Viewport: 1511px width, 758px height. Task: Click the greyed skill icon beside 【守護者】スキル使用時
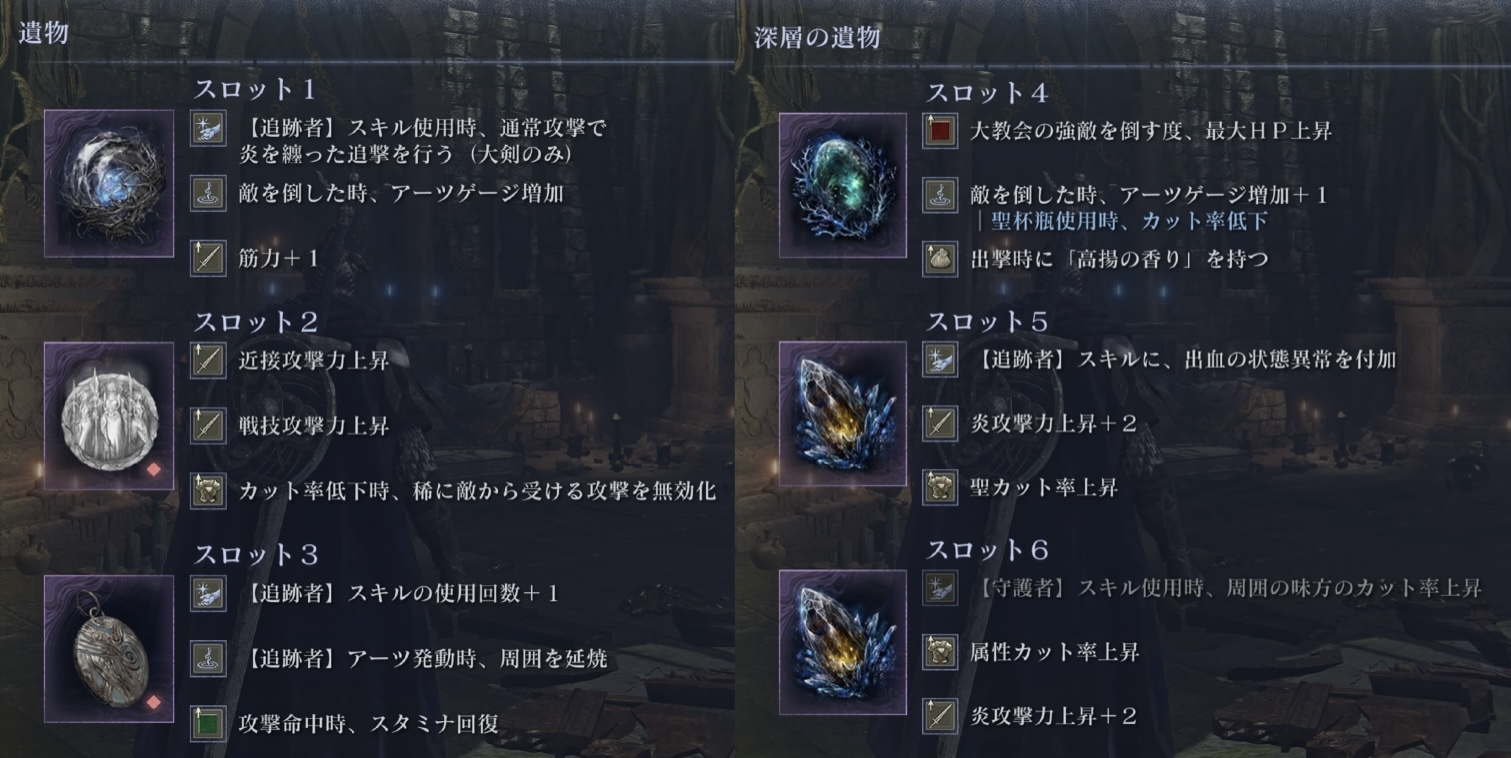coord(940,588)
